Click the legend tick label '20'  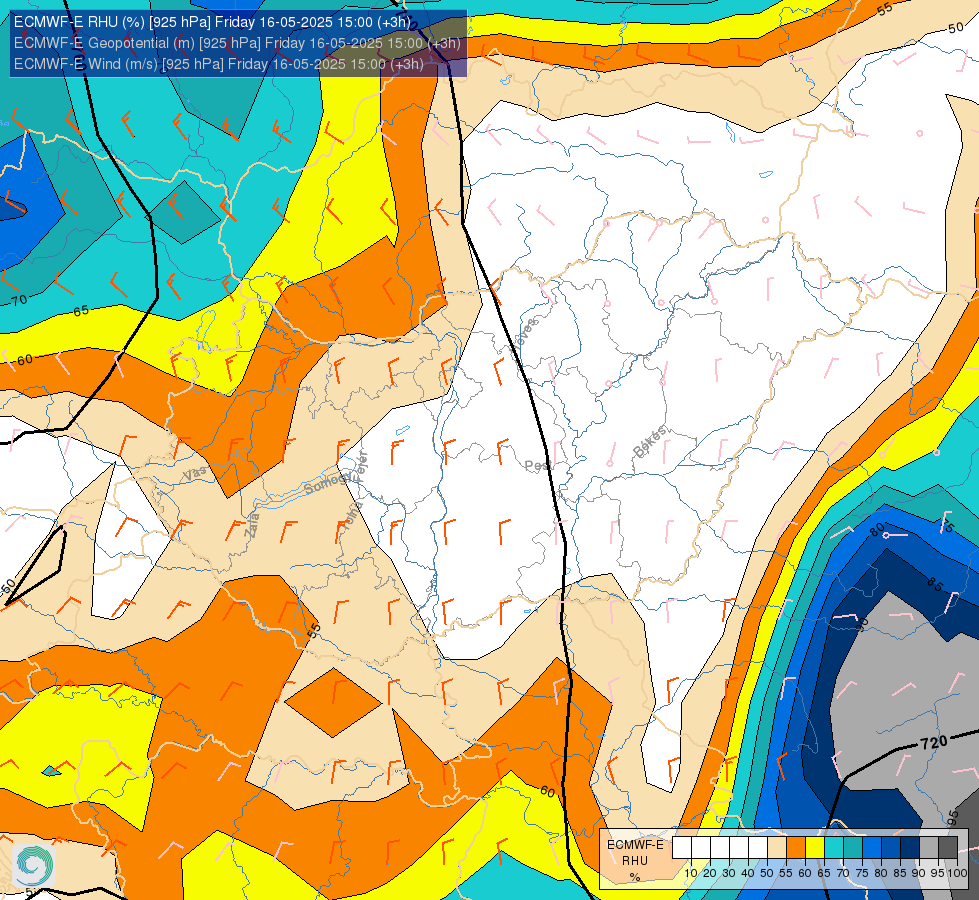tap(710, 873)
